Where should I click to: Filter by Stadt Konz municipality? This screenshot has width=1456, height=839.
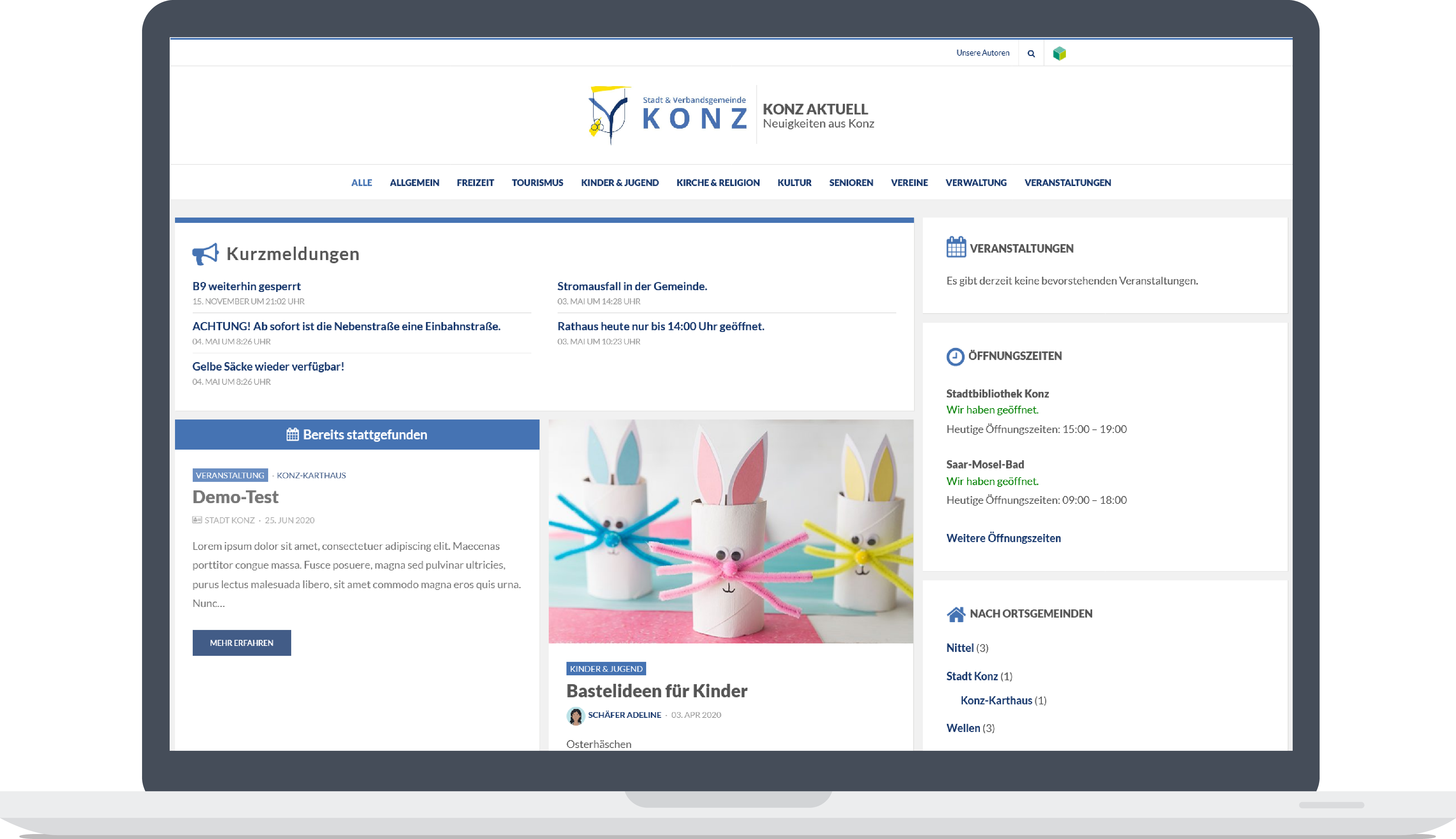[x=971, y=676]
